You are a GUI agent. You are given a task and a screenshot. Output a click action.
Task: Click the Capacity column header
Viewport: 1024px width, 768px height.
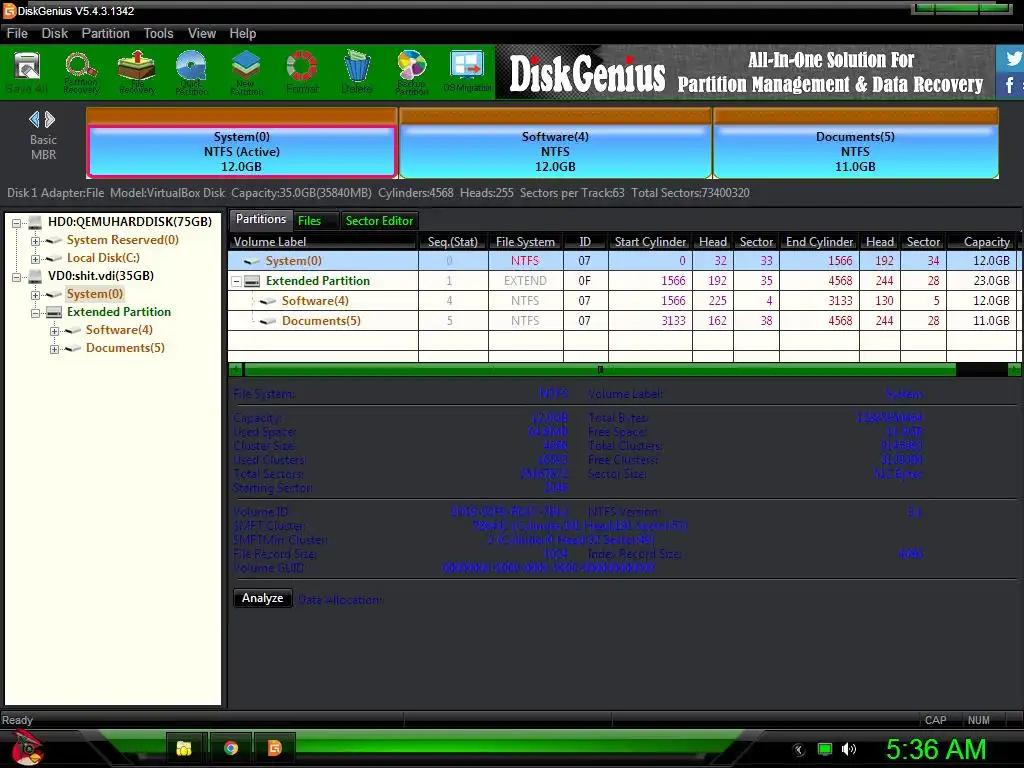[982, 242]
